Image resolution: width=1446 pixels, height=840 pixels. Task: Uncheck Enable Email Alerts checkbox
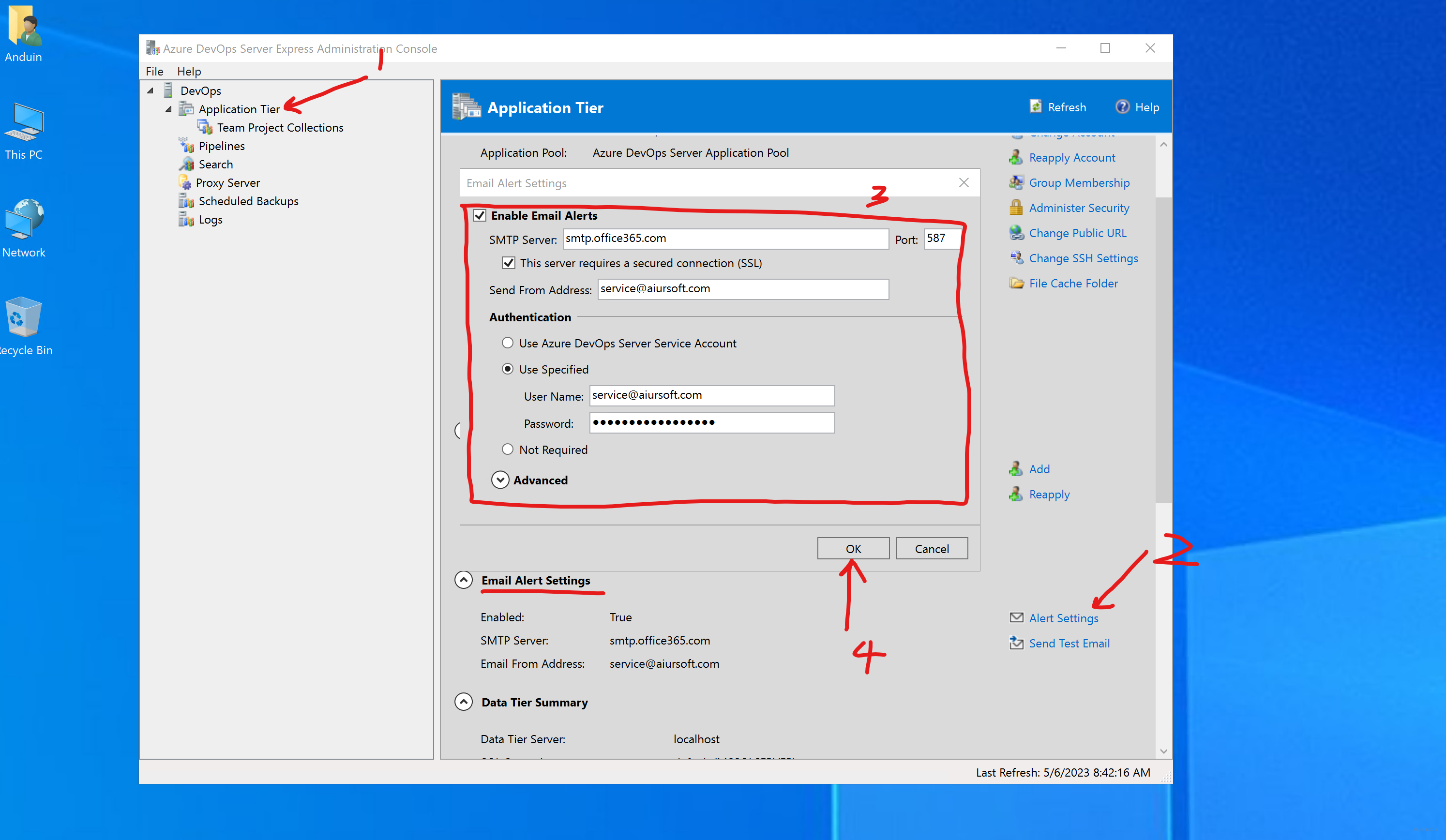pyautogui.click(x=480, y=216)
